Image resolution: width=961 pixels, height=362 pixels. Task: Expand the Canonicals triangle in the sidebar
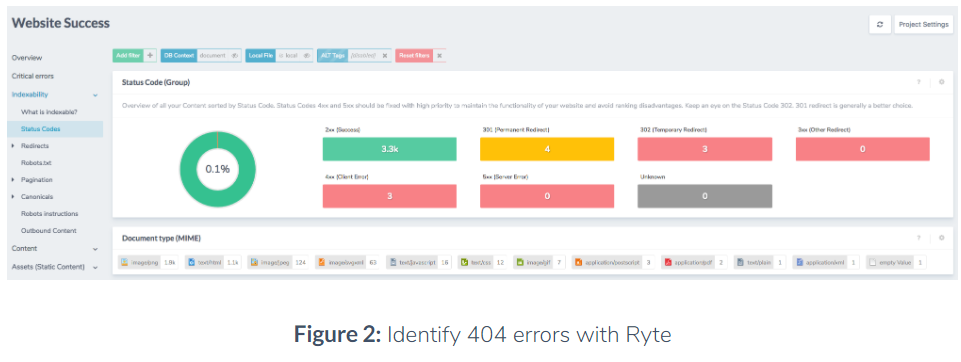coord(13,197)
